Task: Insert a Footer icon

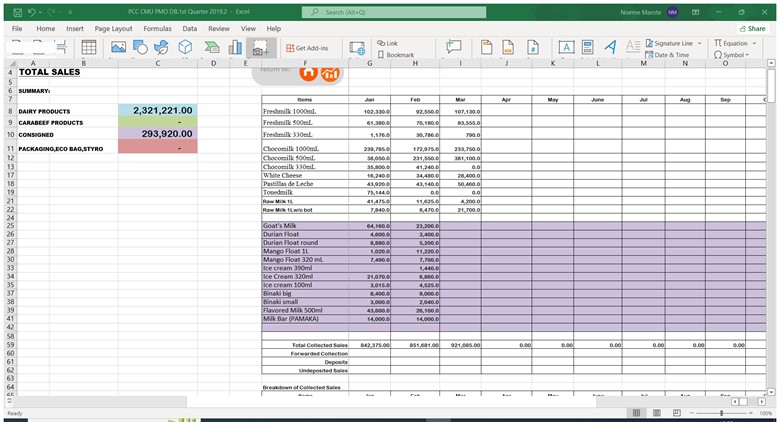Action: 508,48
